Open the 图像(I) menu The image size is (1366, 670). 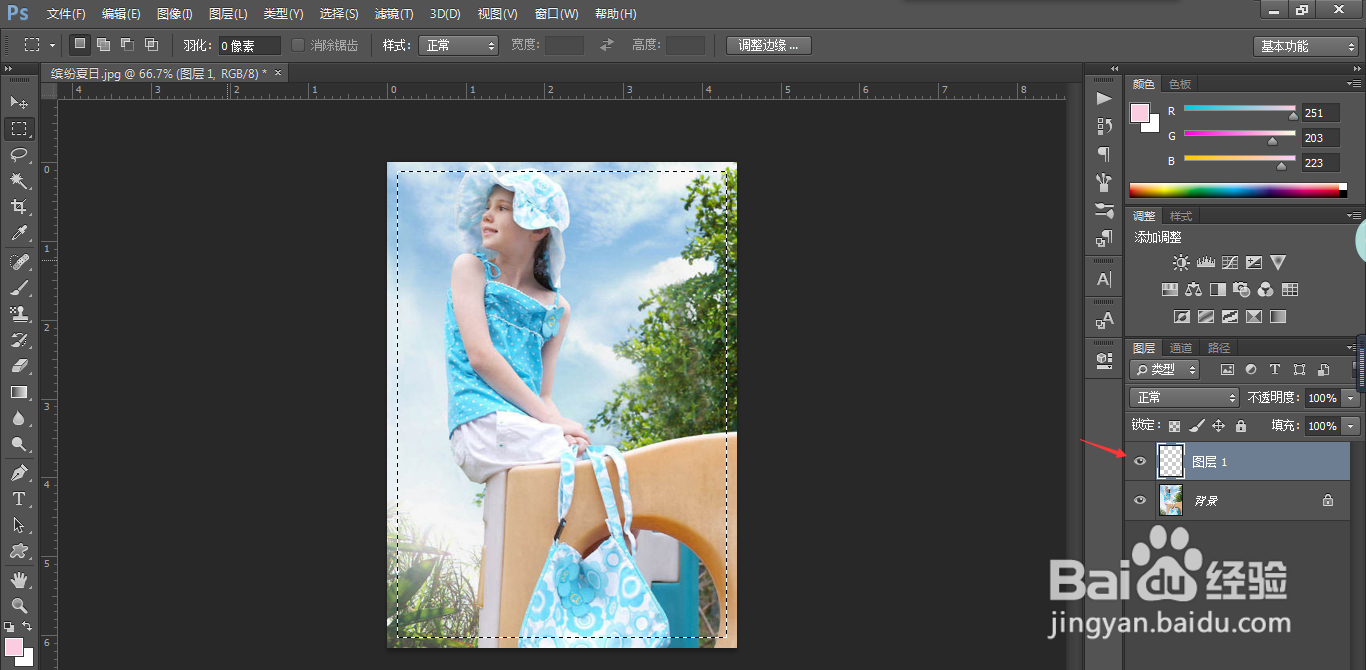click(x=175, y=14)
